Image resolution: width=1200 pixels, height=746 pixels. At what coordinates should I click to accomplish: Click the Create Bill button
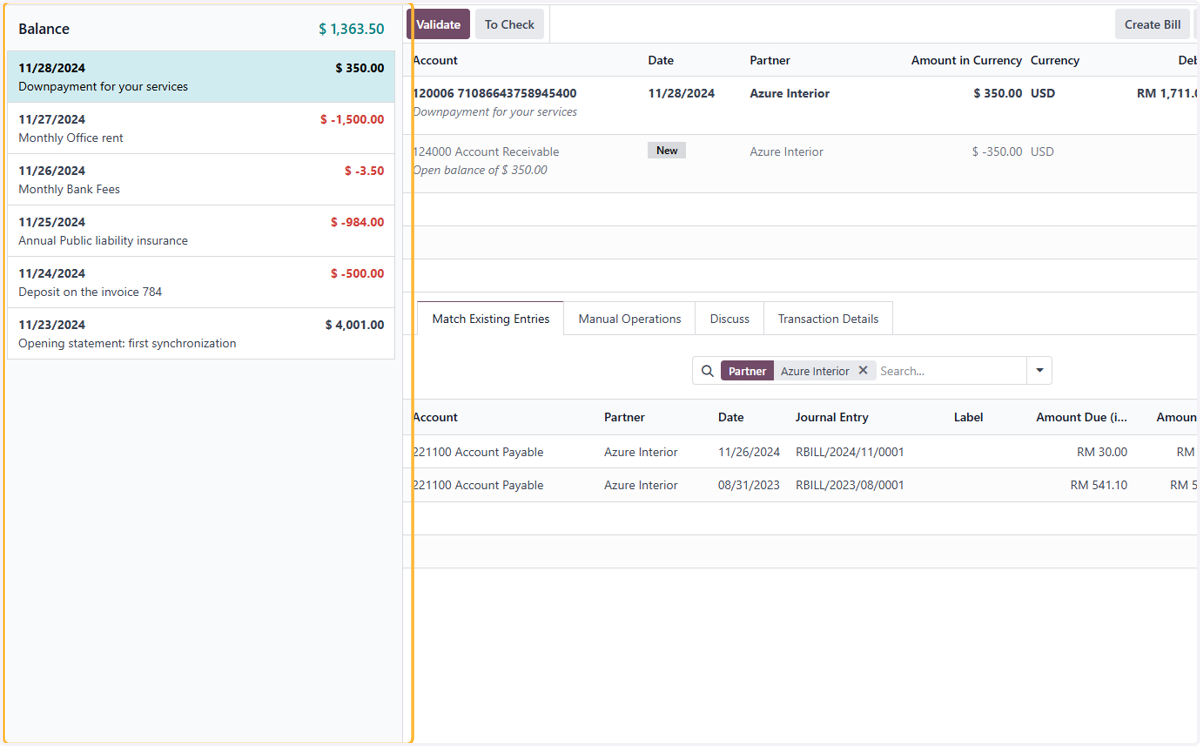tap(1152, 24)
